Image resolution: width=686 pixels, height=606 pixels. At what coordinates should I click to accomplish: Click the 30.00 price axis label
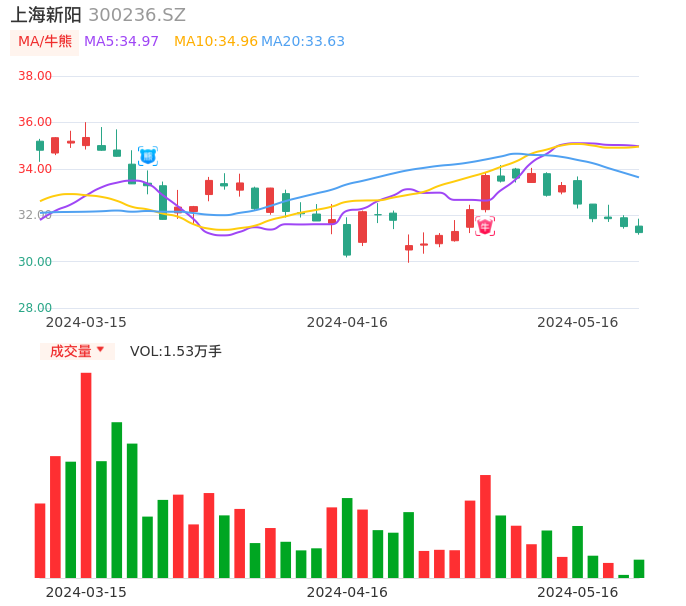point(35,262)
